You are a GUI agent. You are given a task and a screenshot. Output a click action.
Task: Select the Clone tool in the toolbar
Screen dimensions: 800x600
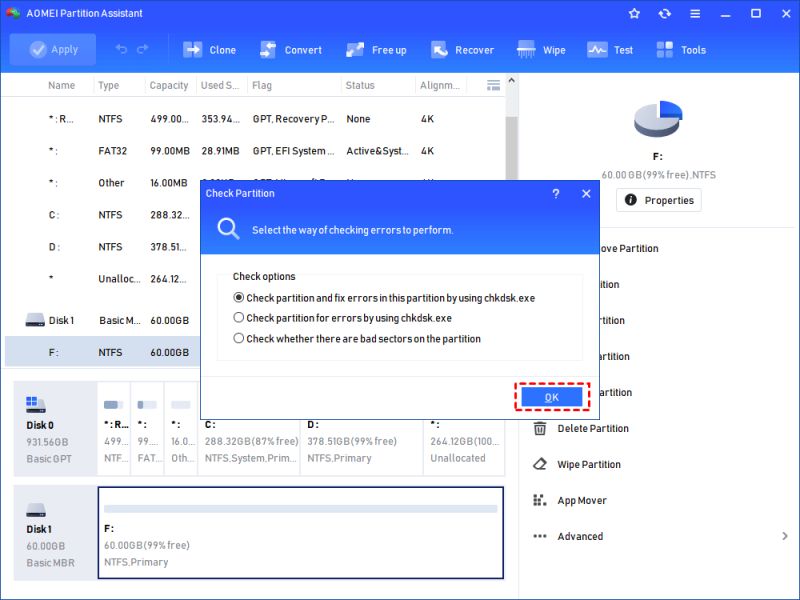click(211, 49)
